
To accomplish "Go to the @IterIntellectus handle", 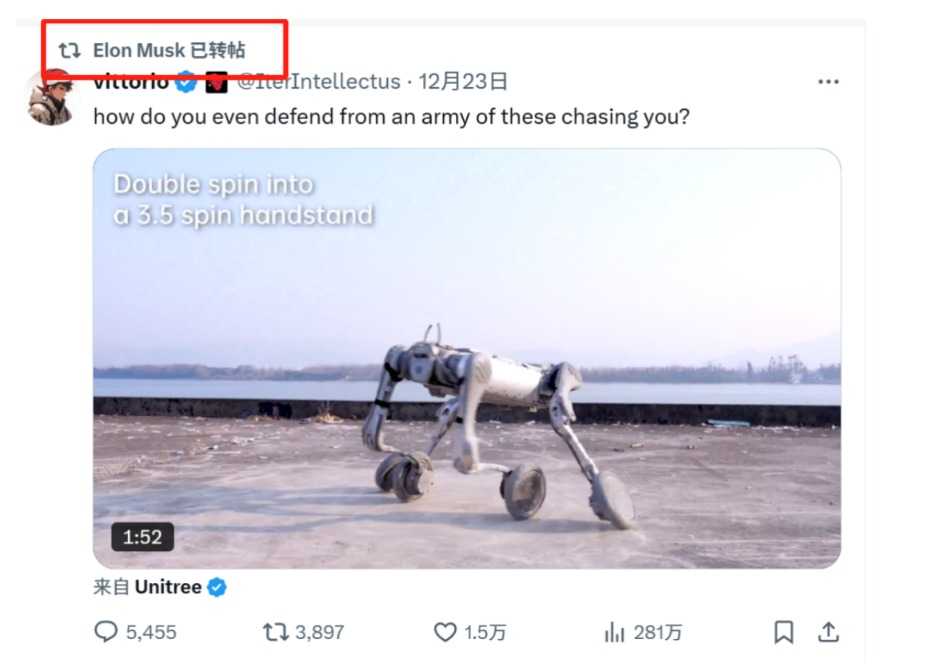I will [x=318, y=82].
